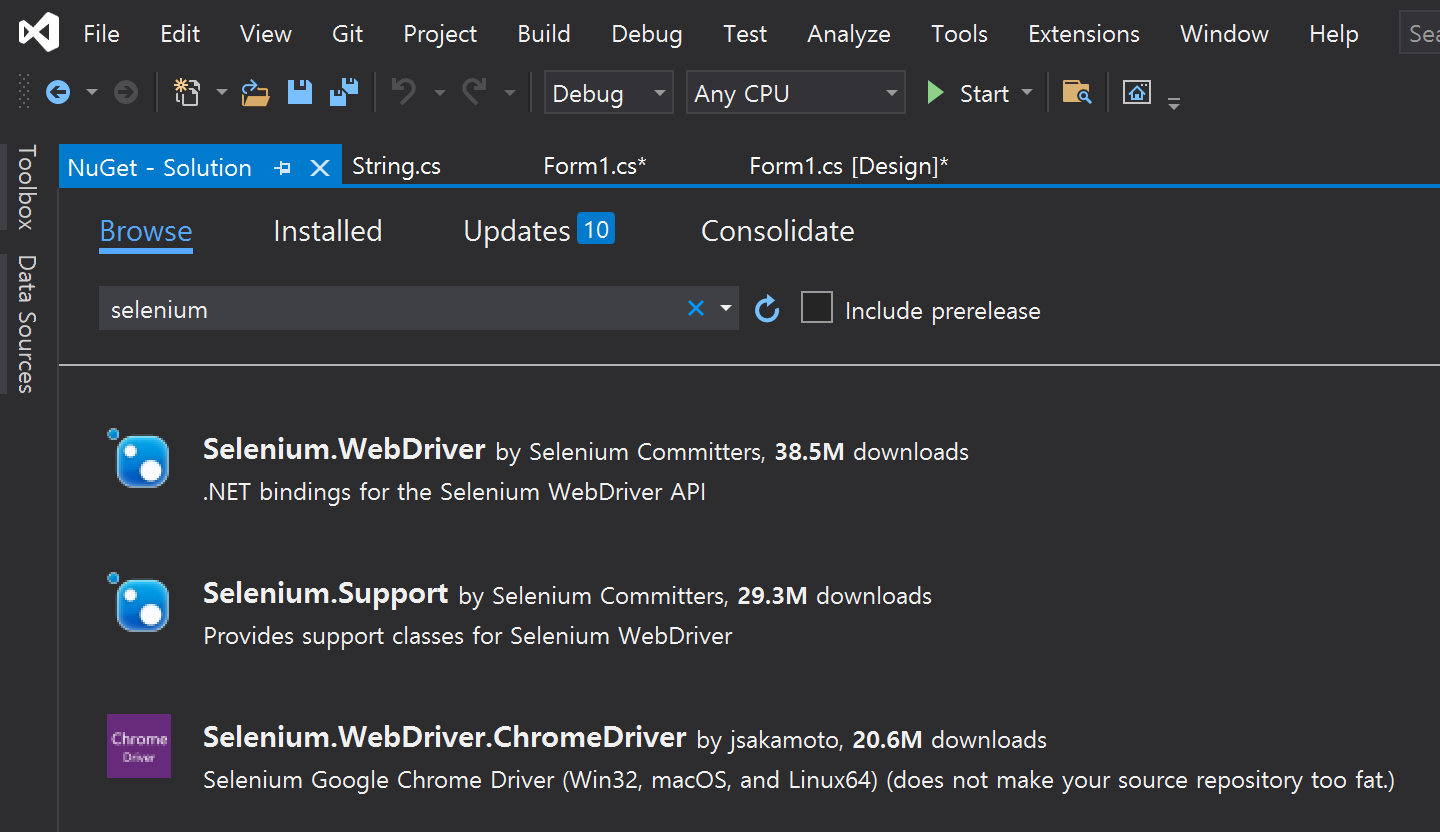The height and width of the screenshot is (832, 1440).
Task: Clear the selenium search with X
Action: (696, 309)
